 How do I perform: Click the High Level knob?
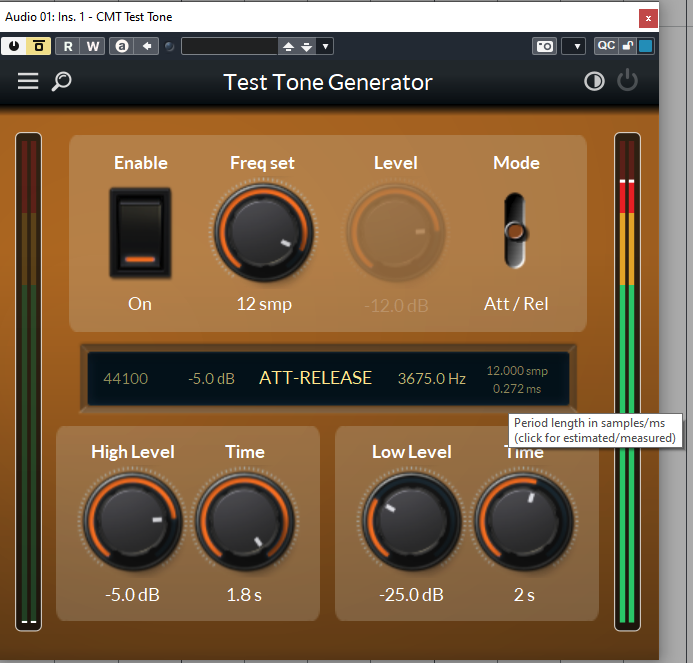[133, 521]
